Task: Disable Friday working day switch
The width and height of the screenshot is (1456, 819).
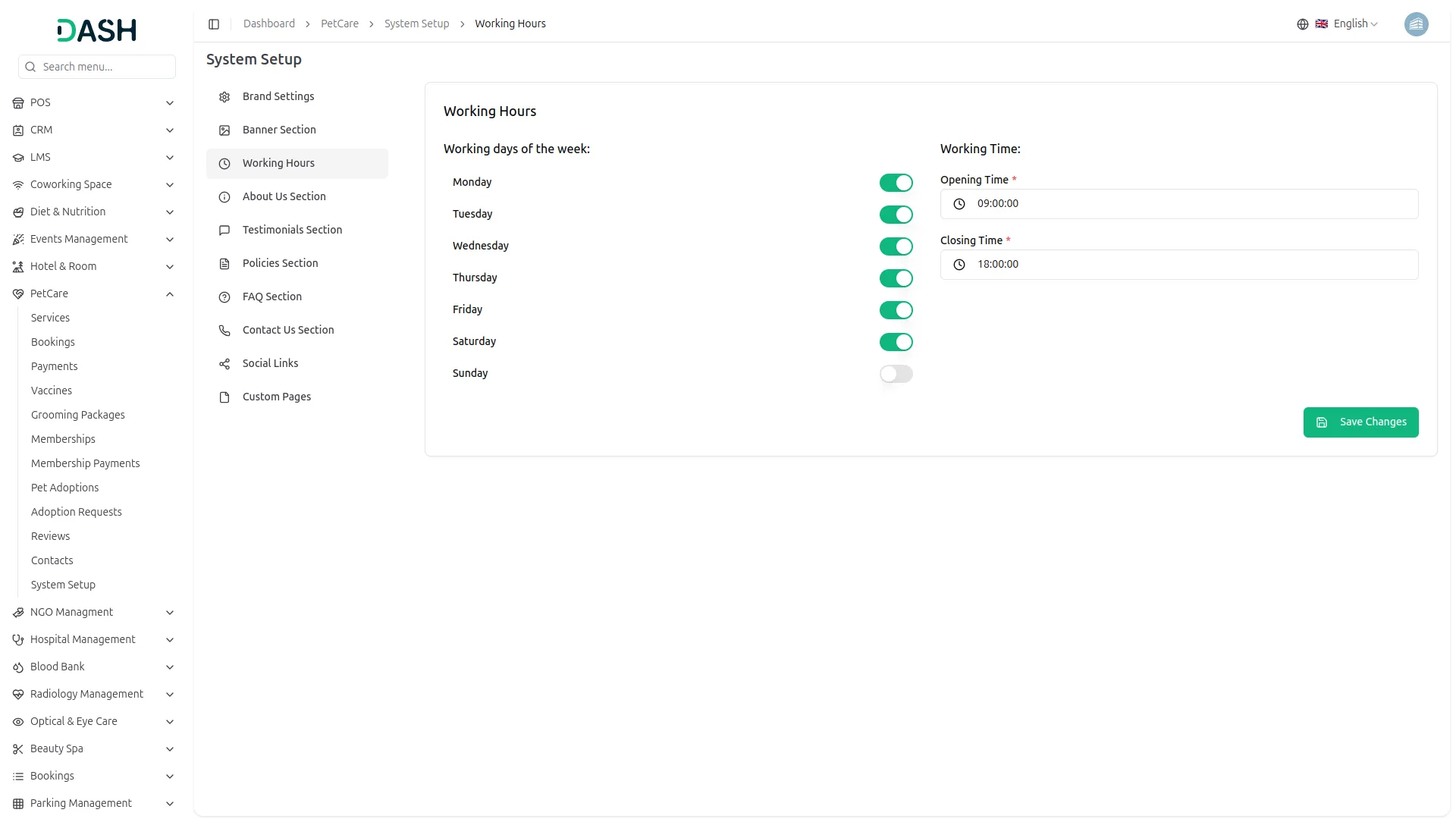Action: (x=896, y=310)
